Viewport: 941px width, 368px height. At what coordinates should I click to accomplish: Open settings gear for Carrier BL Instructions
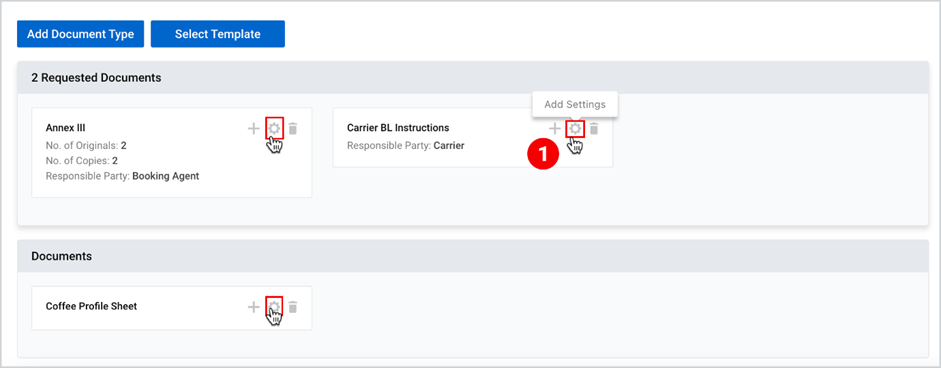(x=576, y=128)
